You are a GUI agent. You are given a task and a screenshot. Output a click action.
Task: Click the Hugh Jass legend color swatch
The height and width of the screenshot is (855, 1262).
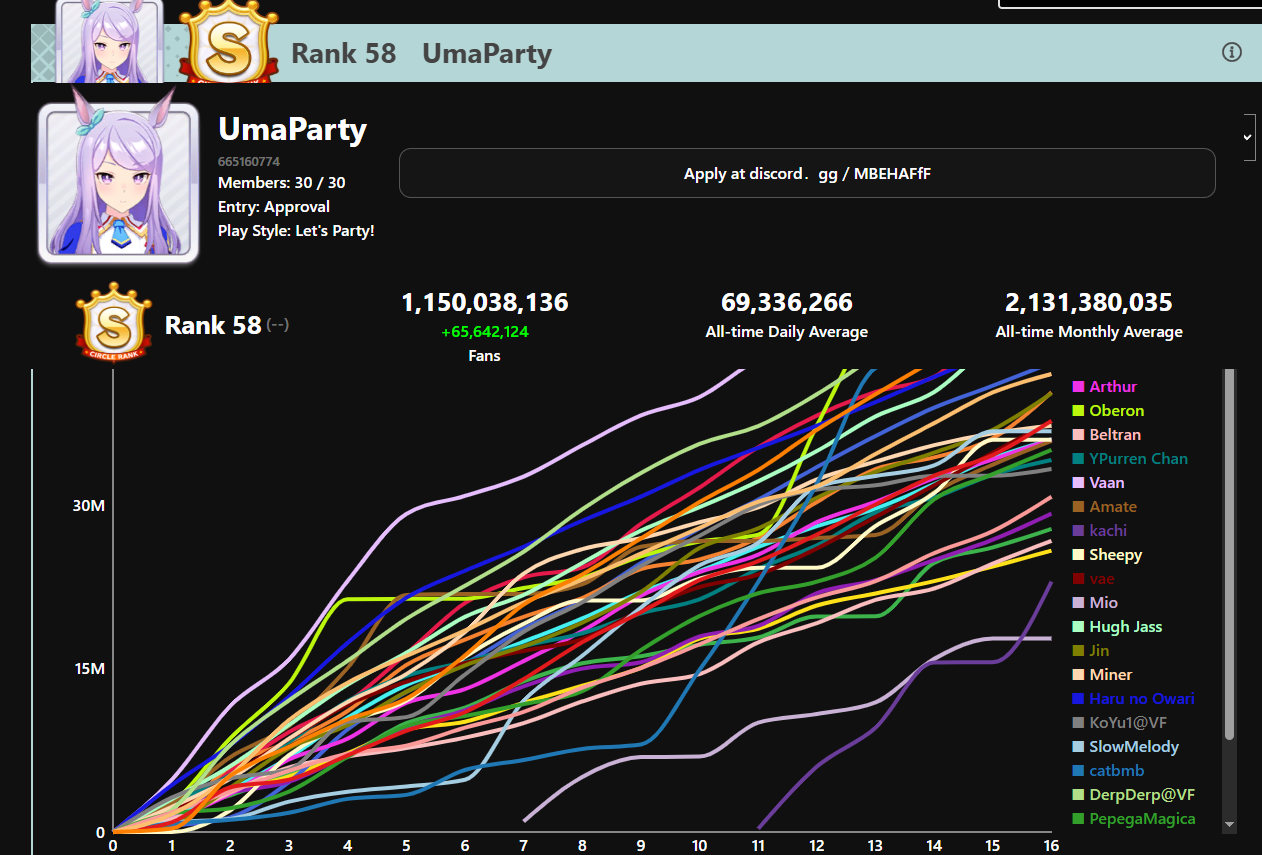click(1078, 627)
